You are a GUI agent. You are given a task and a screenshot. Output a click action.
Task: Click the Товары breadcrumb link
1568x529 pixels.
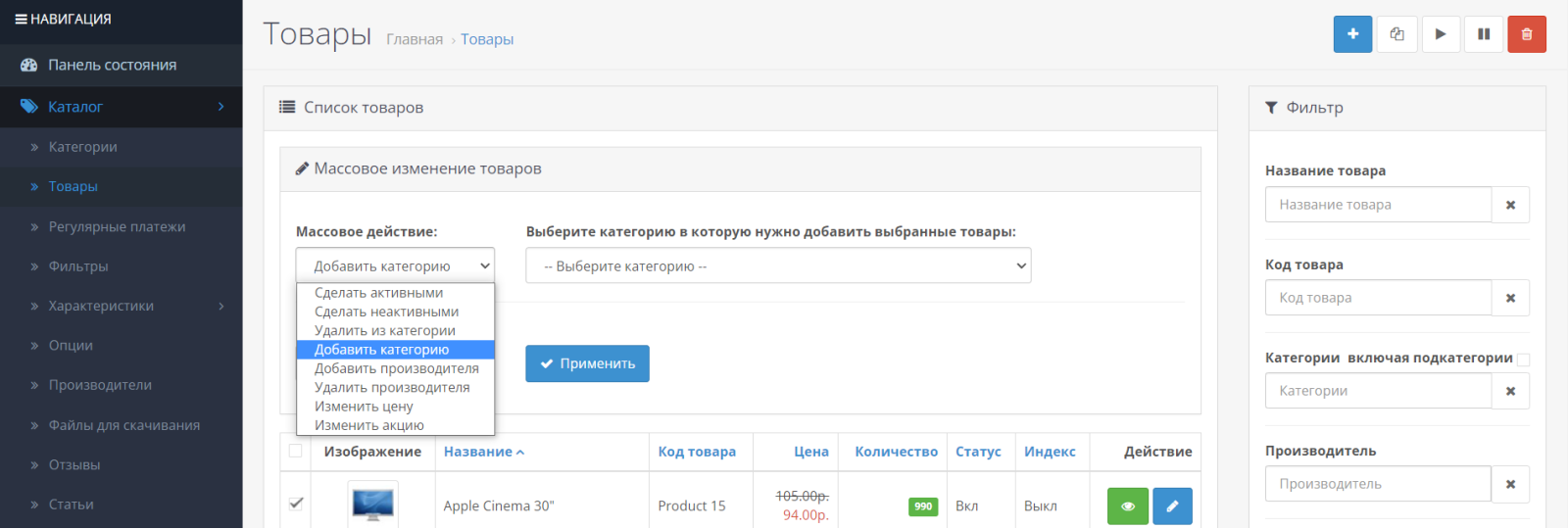click(487, 39)
